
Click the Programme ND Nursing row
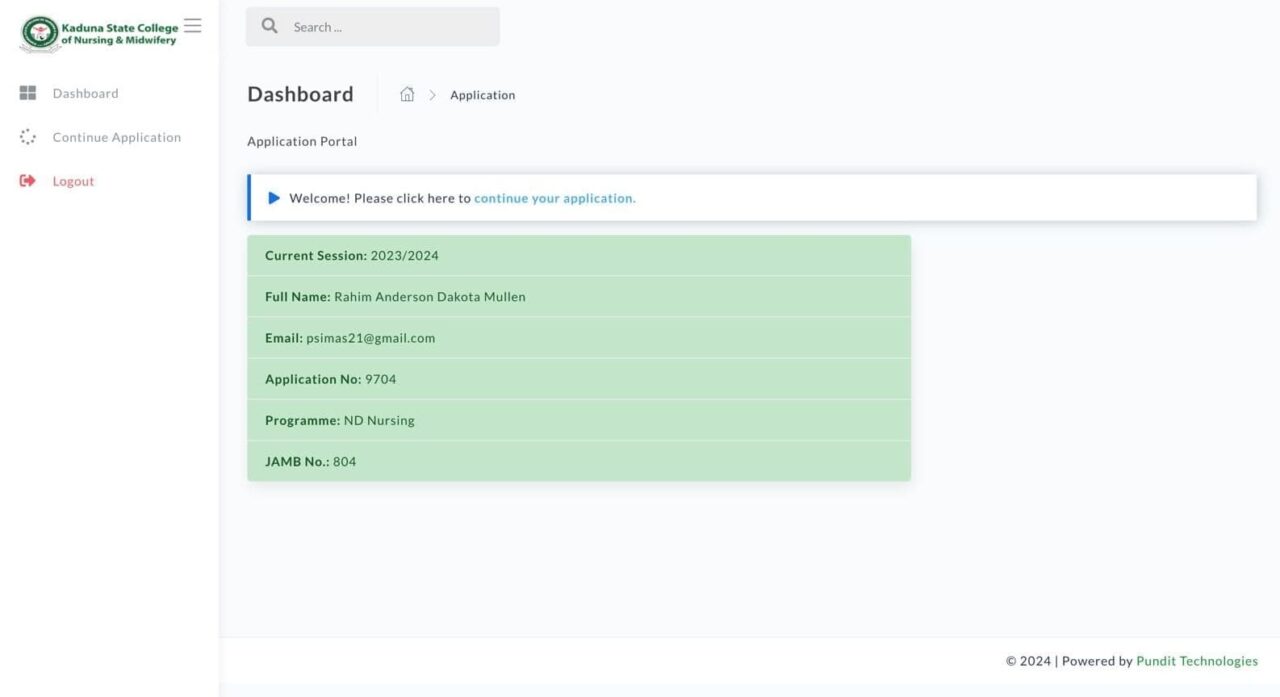click(x=578, y=420)
